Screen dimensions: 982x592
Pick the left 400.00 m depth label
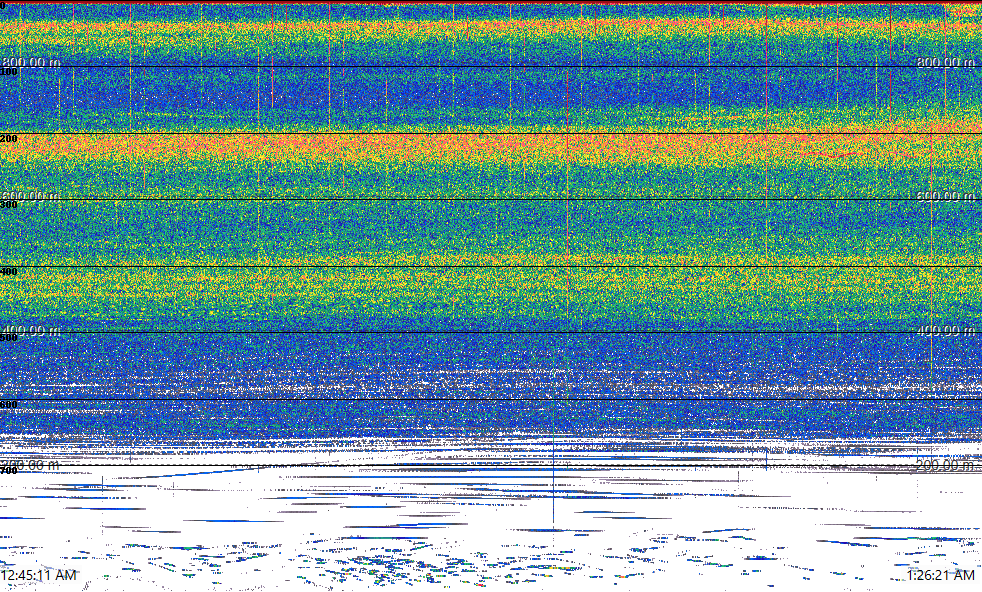(31, 330)
